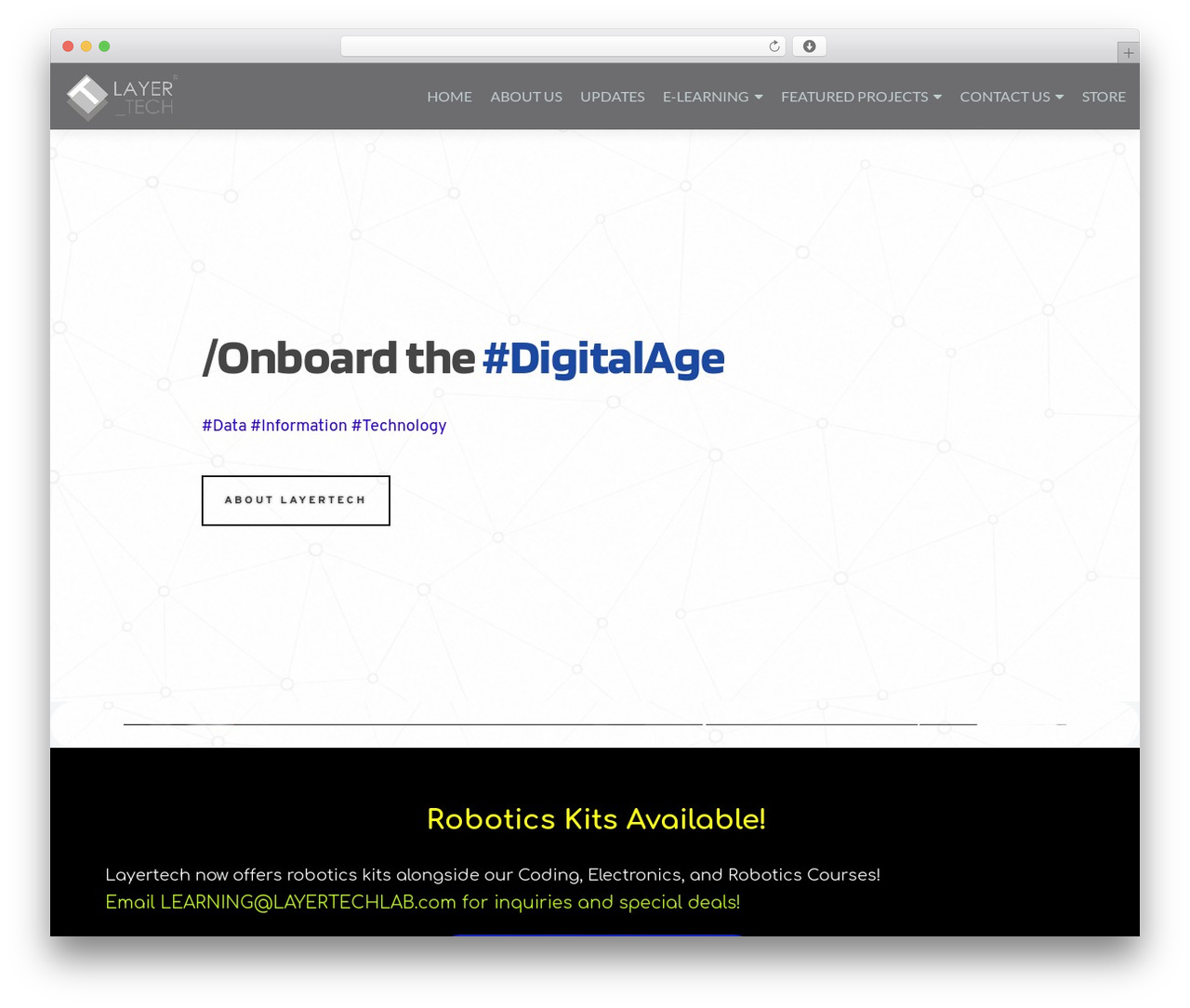The image size is (1190, 1008).
Task: Click the ABOUT LAYERTECH button
Action: (x=296, y=500)
